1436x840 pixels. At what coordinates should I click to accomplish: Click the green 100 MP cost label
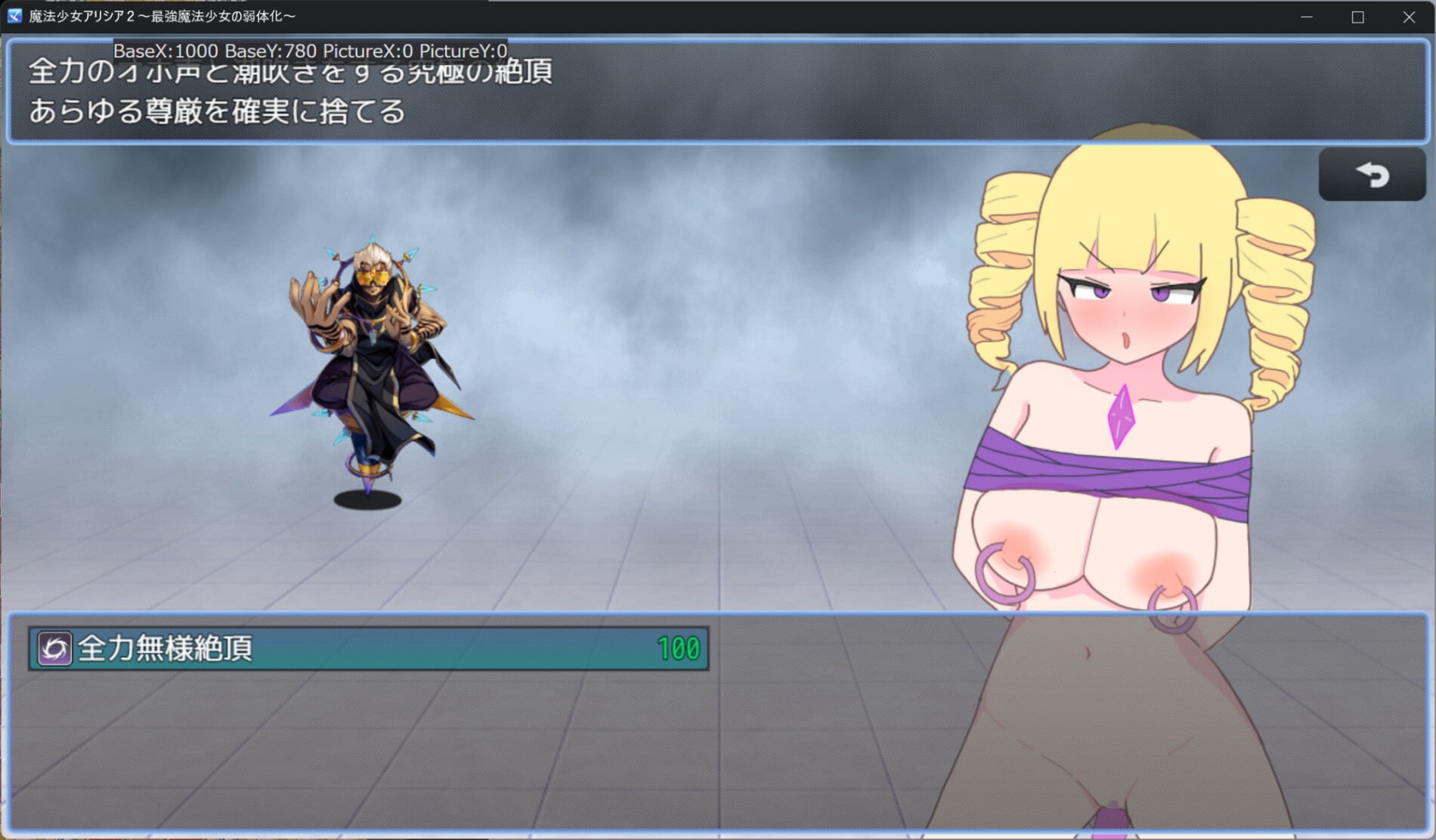pyautogui.click(x=678, y=648)
